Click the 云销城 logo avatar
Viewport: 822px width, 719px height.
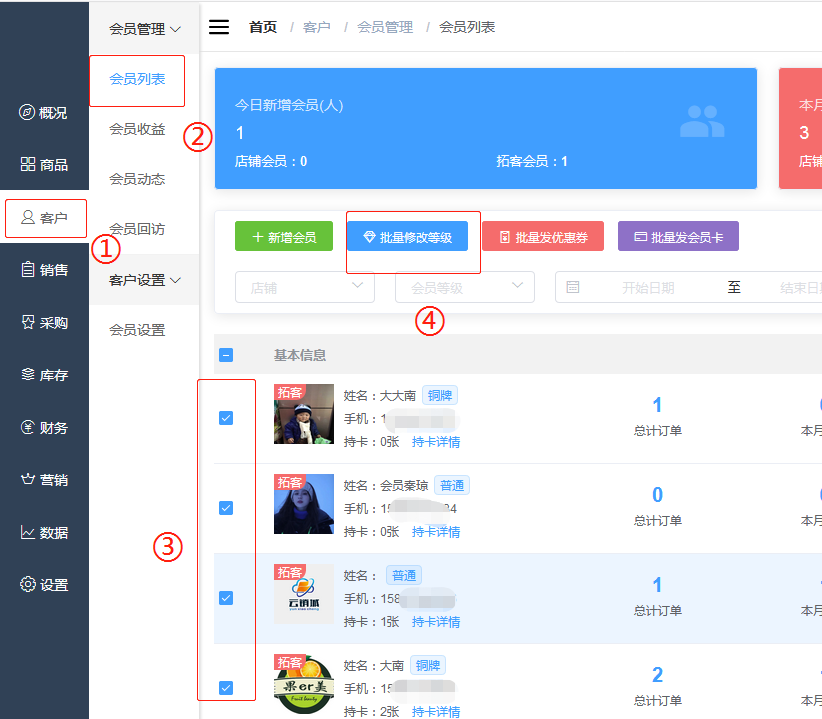304,594
